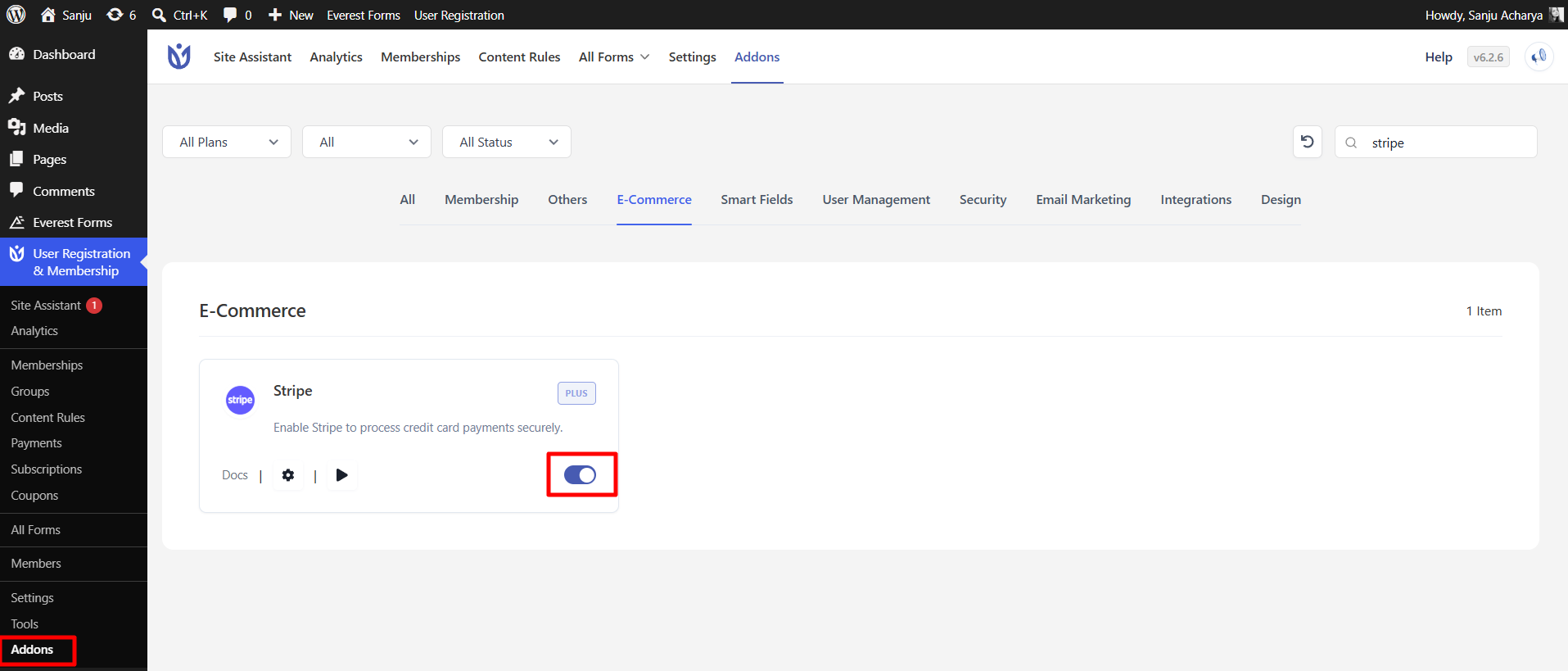Select the Design tab
The image size is (1568, 671).
pyautogui.click(x=1281, y=199)
